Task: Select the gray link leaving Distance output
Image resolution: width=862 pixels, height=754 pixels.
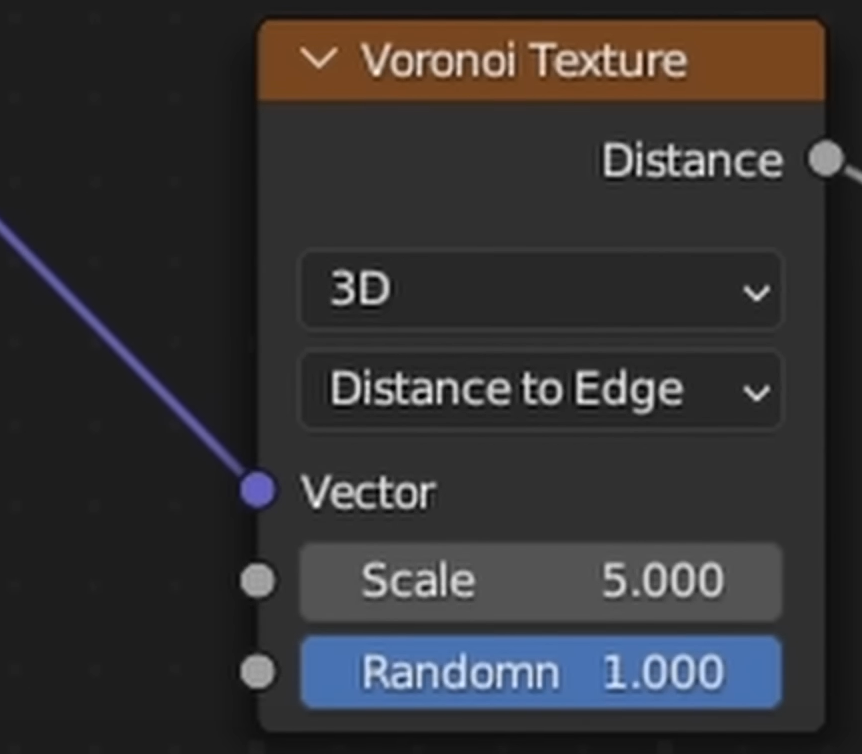Action: tap(852, 174)
